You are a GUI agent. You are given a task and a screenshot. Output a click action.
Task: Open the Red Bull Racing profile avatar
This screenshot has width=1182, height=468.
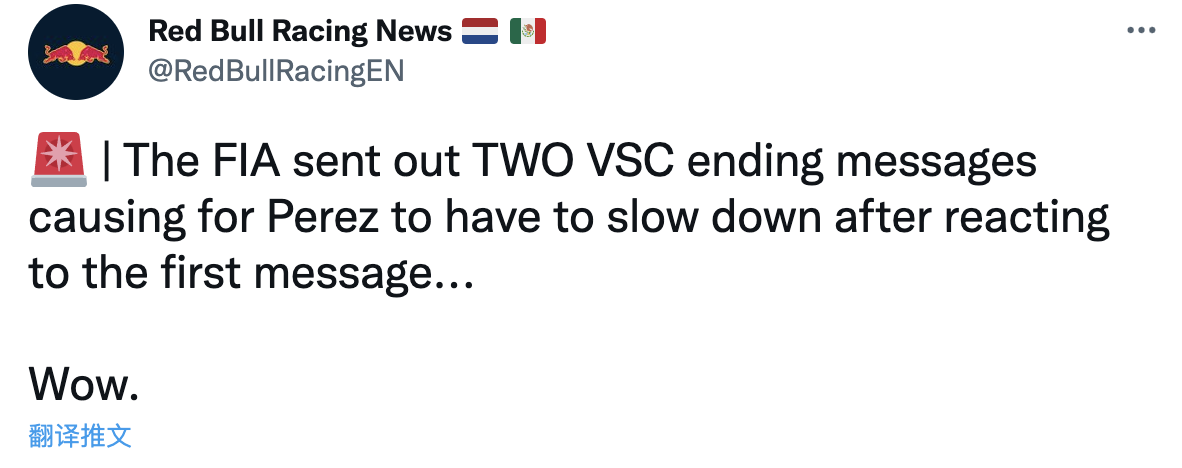click(76, 52)
